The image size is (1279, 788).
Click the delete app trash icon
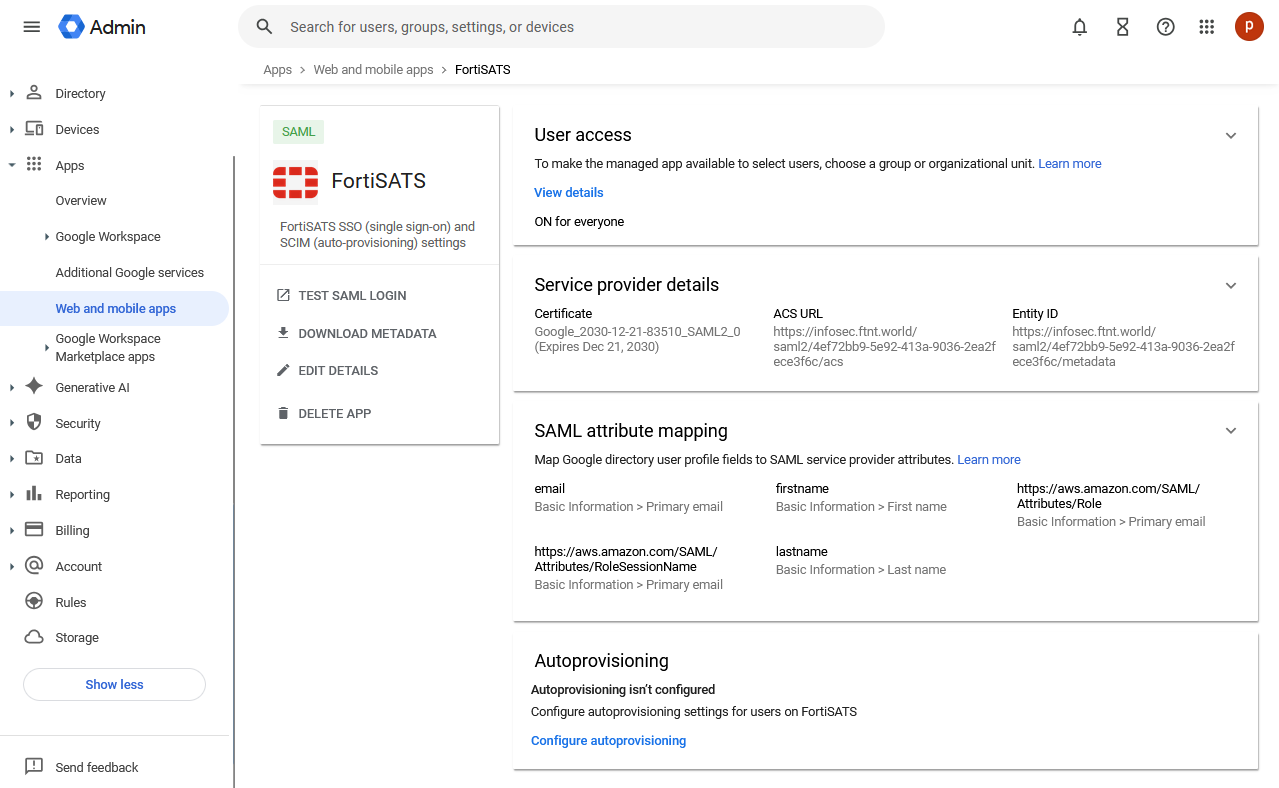(x=283, y=413)
